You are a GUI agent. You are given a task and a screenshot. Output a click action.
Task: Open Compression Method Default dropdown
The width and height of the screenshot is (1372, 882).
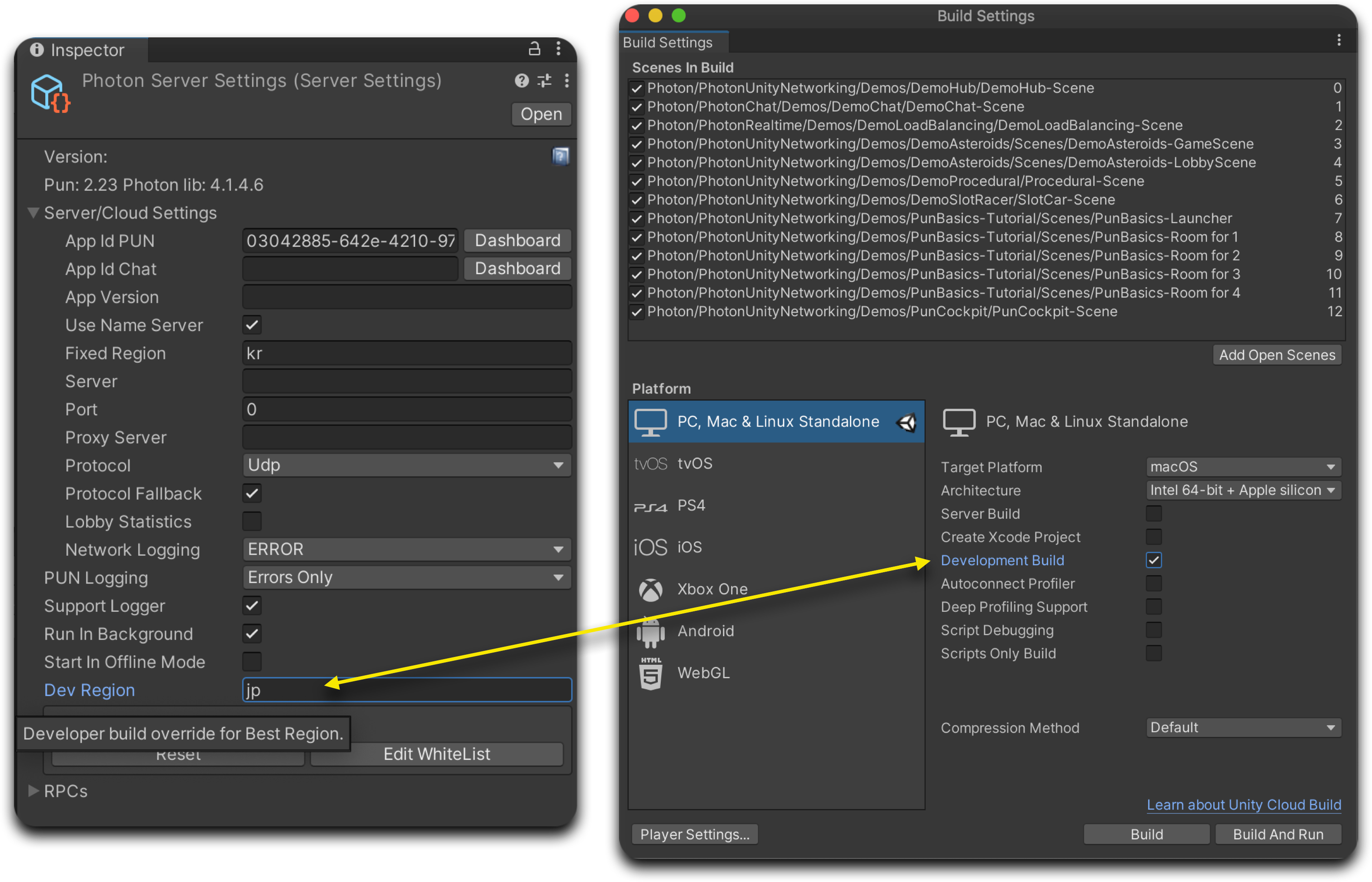(1243, 728)
